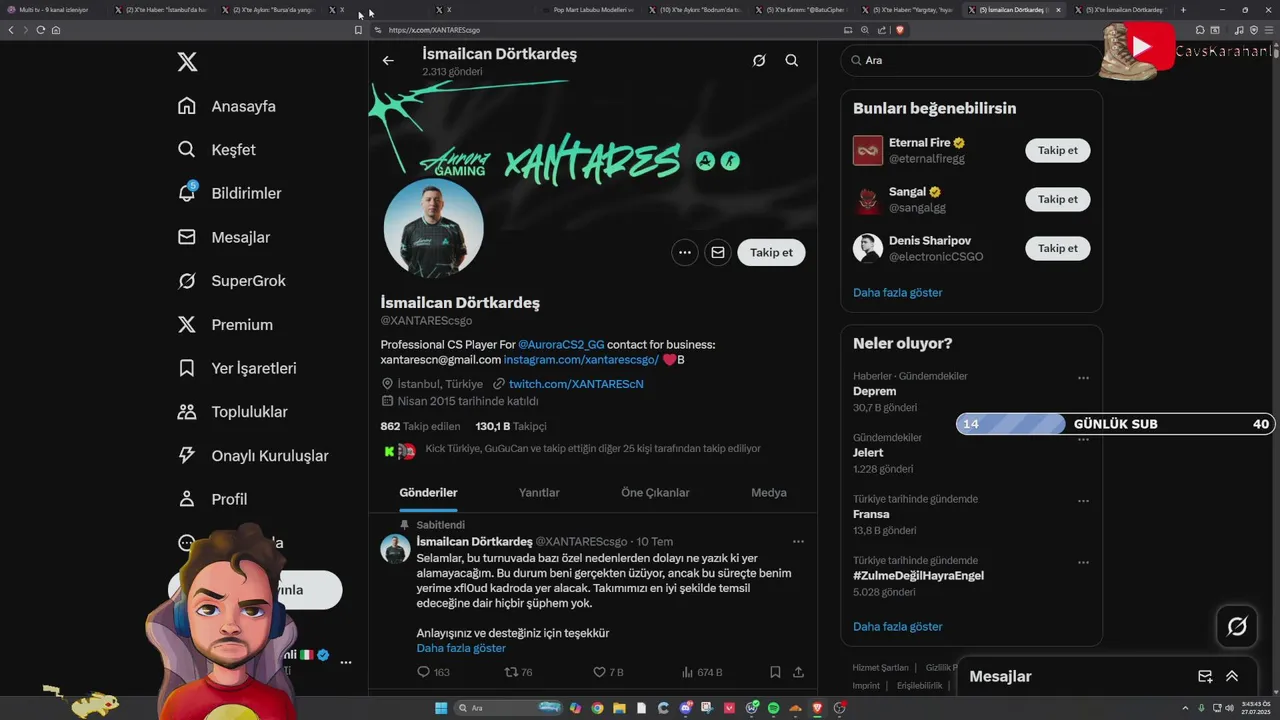
Task: Open @AuroraCS2_GG mention link
Action: [x=561, y=345]
